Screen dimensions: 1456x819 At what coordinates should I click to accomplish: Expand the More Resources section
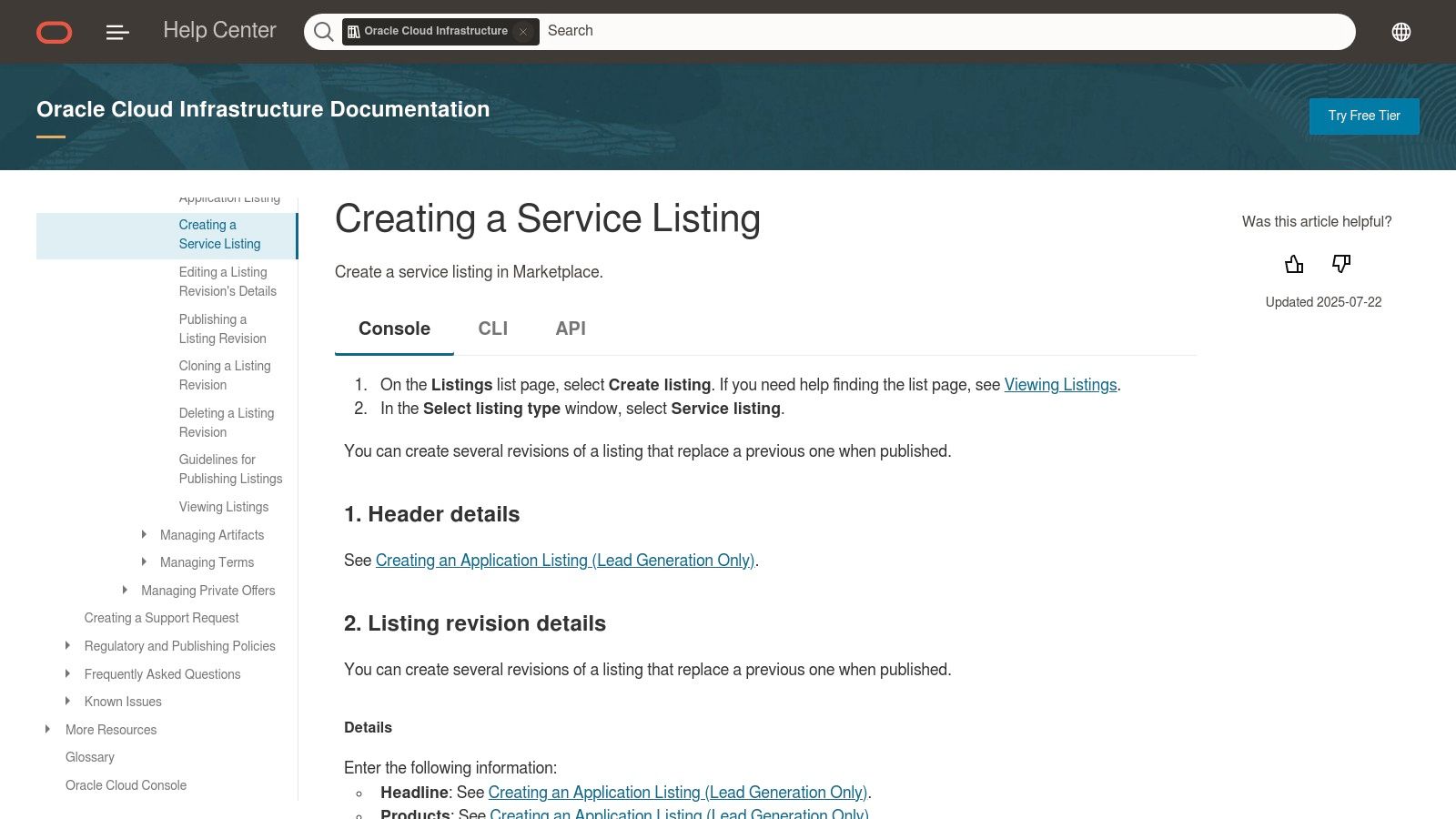[x=48, y=729]
